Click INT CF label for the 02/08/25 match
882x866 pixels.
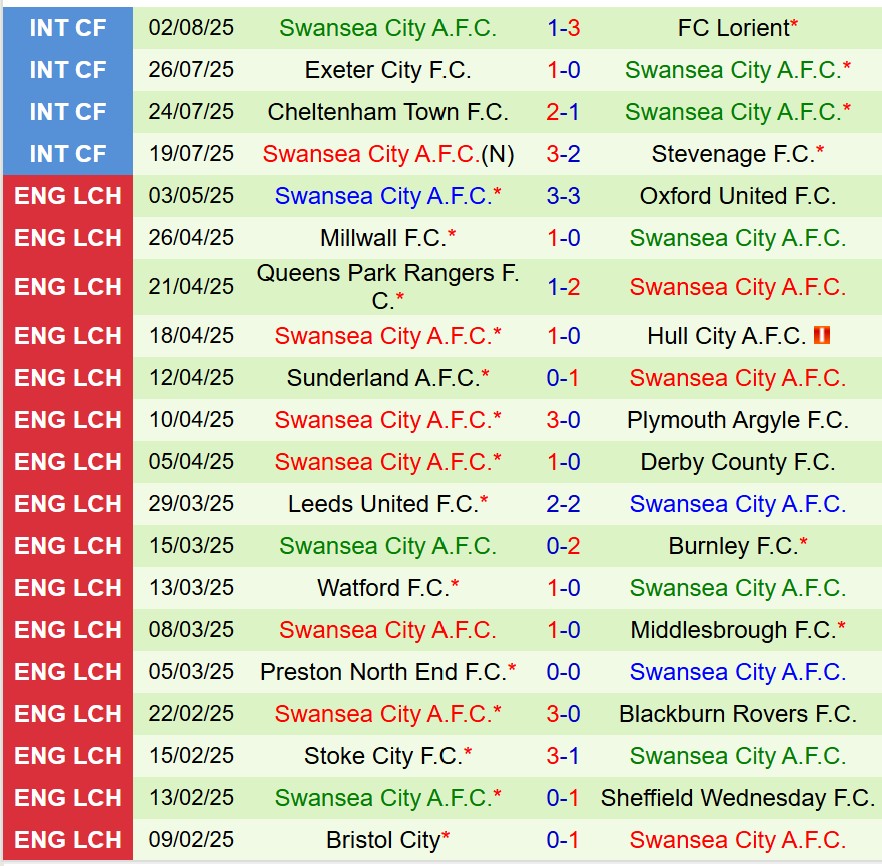click(x=67, y=28)
